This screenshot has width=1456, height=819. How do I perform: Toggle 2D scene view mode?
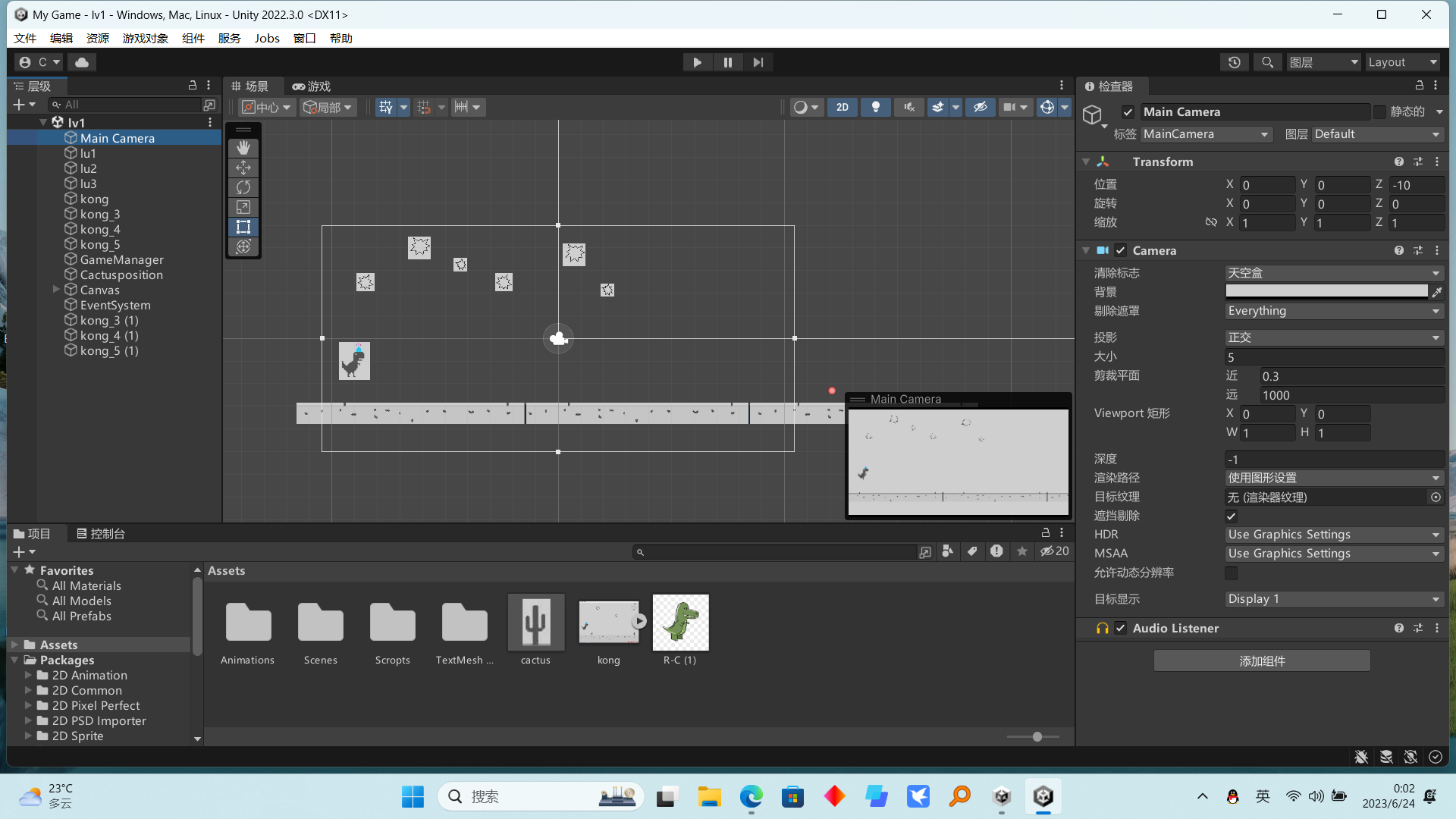(843, 107)
